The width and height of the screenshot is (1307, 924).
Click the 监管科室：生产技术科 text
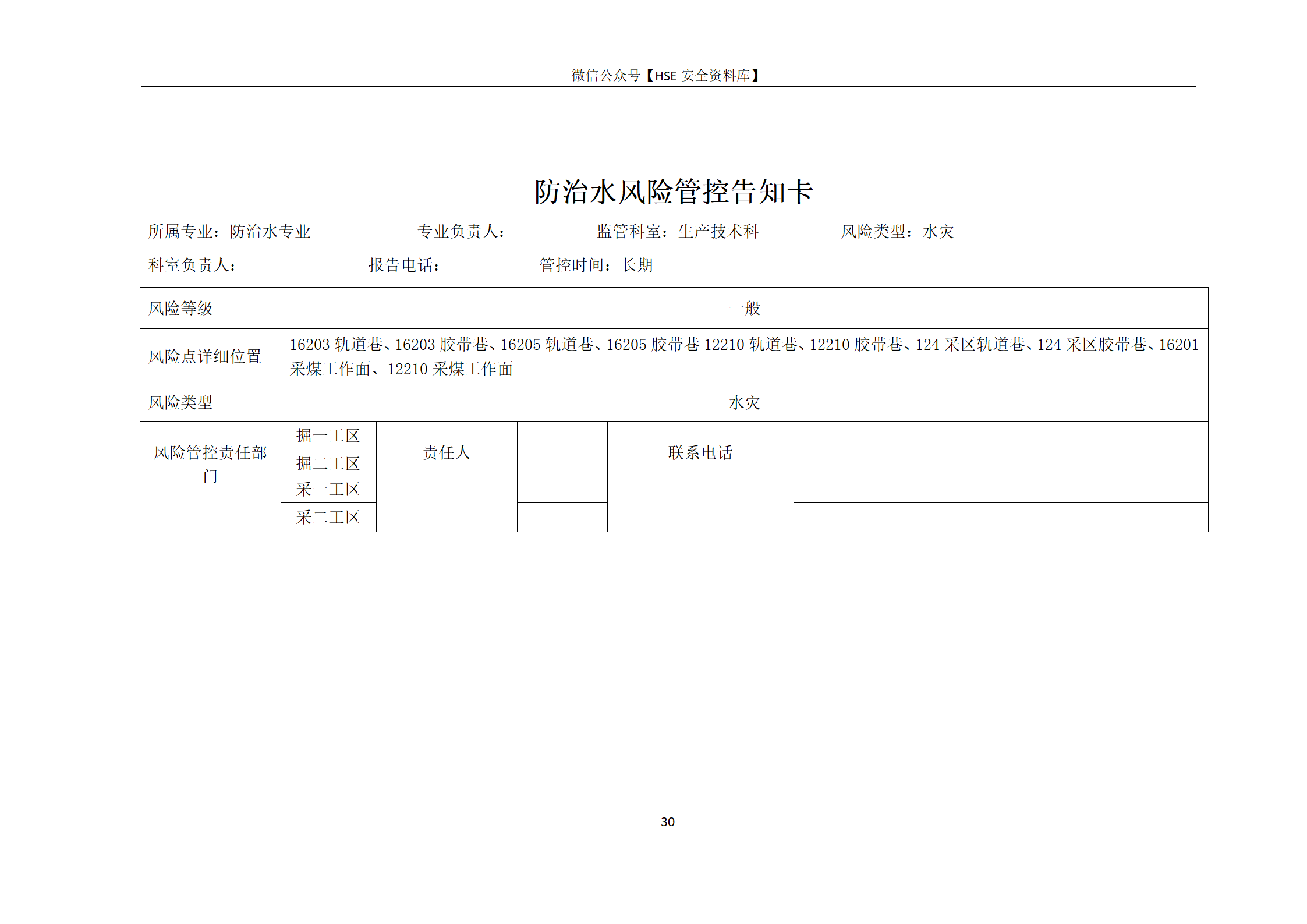click(678, 232)
